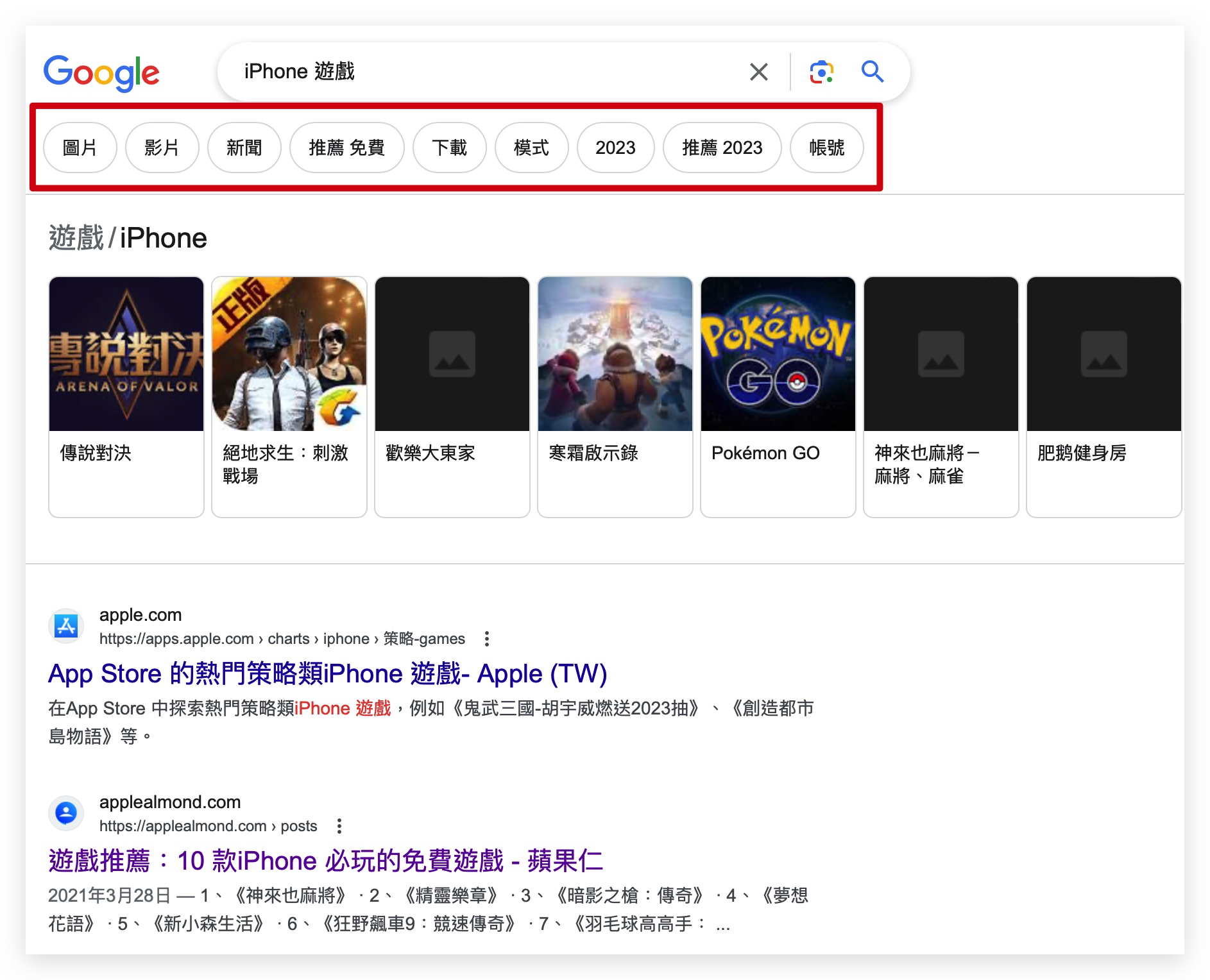This screenshot has width=1210, height=980.
Task: Clear the search box with the X icon
Action: click(x=758, y=72)
